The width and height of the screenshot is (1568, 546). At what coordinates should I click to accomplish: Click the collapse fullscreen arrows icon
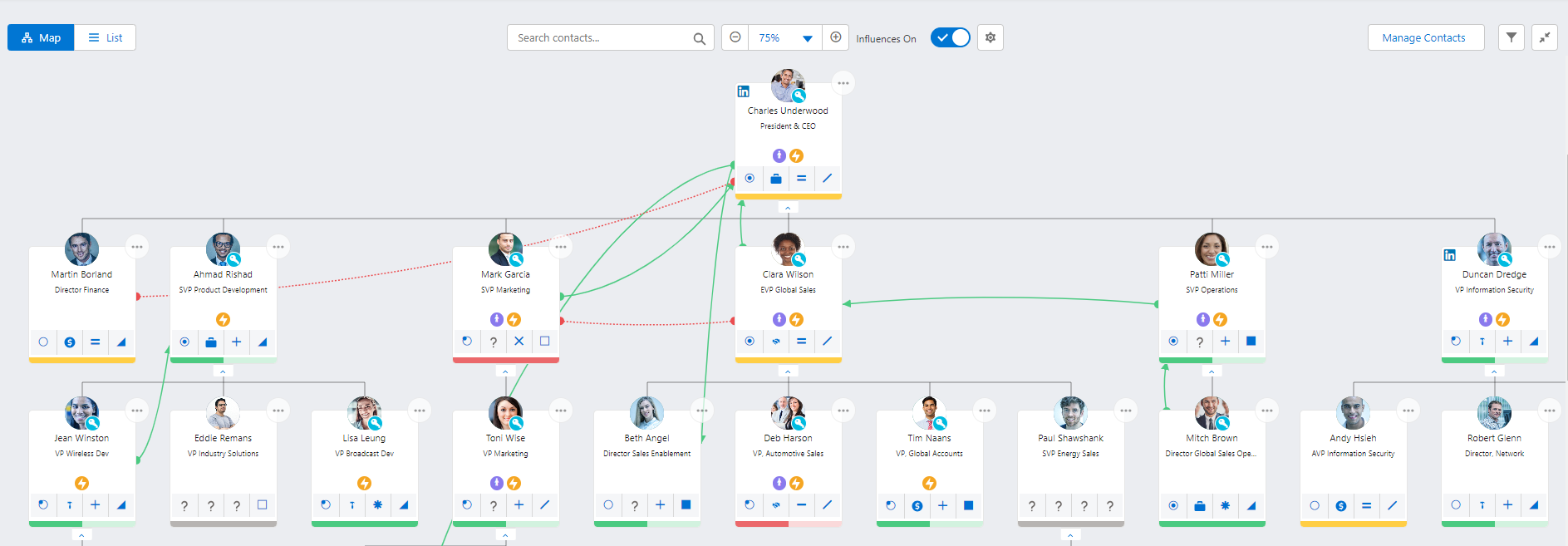[1545, 37]
